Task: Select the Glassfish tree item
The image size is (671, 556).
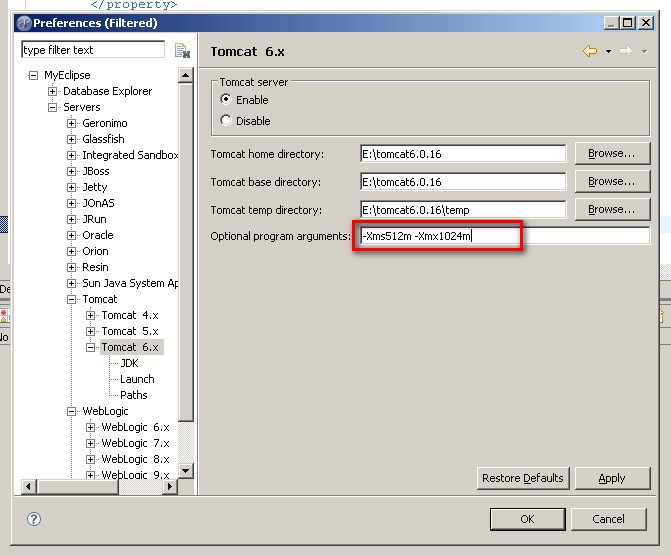Action: [103, 139]
